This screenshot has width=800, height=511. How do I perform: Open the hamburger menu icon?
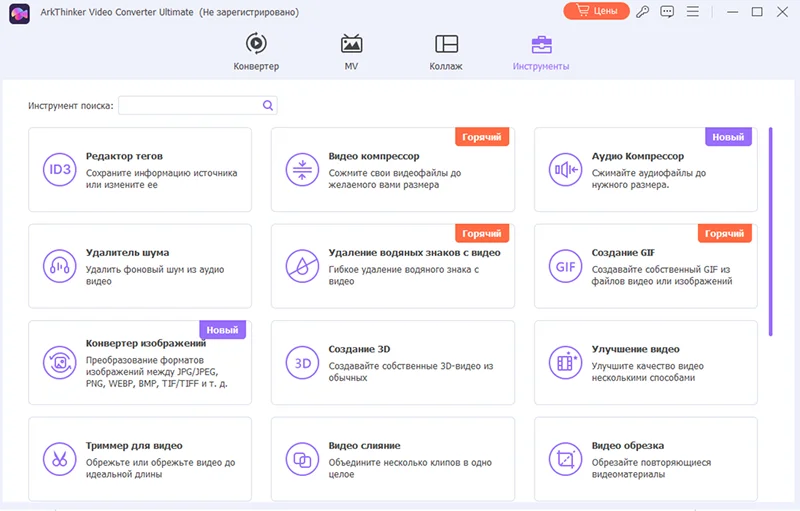(x=692, y=11)
